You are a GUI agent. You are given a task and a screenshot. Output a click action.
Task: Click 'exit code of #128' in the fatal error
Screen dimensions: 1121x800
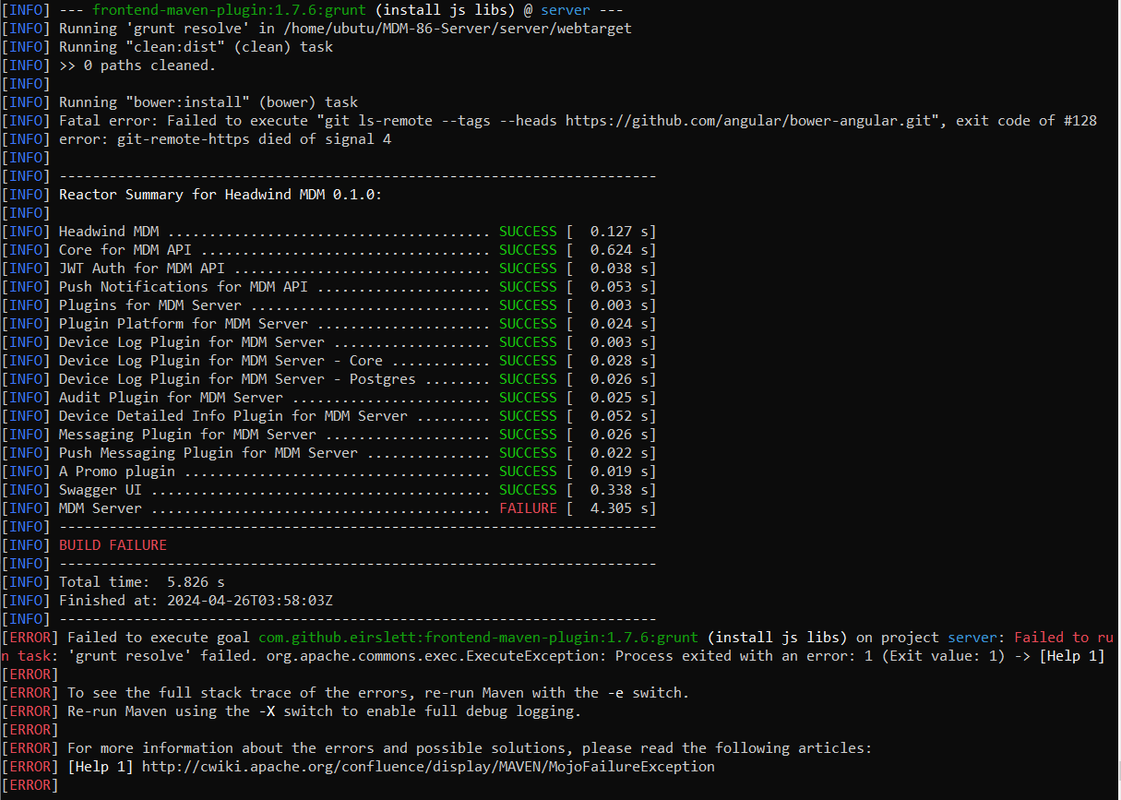coord(1026,121)
